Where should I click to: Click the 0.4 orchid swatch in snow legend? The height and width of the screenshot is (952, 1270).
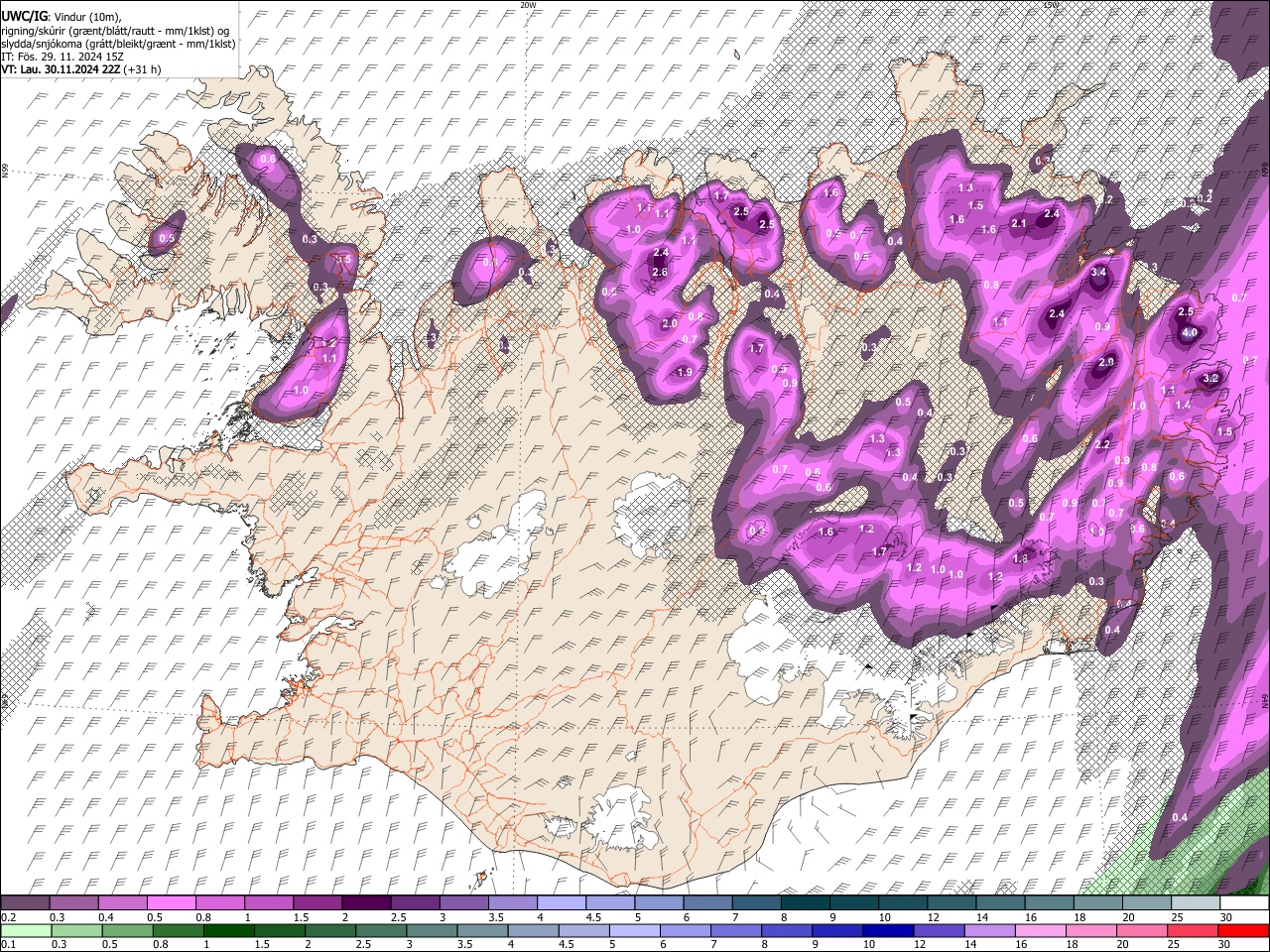tap(121, 903)
